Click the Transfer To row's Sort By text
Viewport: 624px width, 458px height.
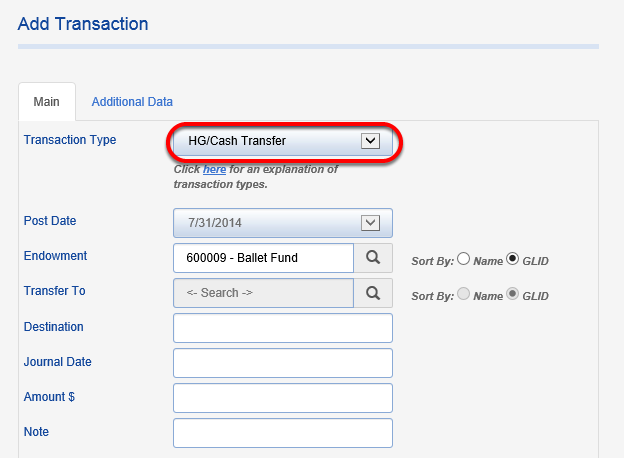(x=433, y=296)
